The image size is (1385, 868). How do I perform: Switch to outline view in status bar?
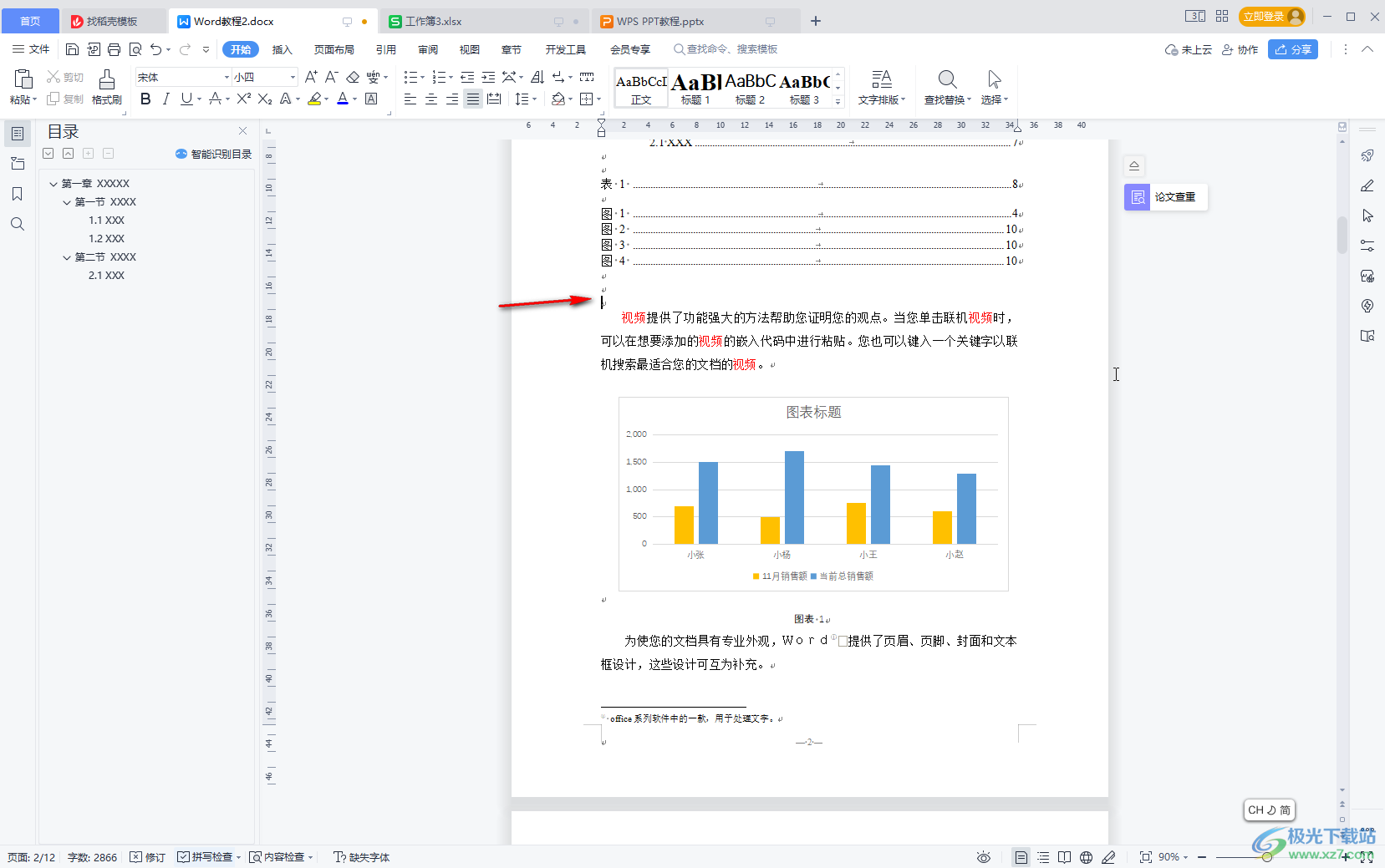(1043, 857)
